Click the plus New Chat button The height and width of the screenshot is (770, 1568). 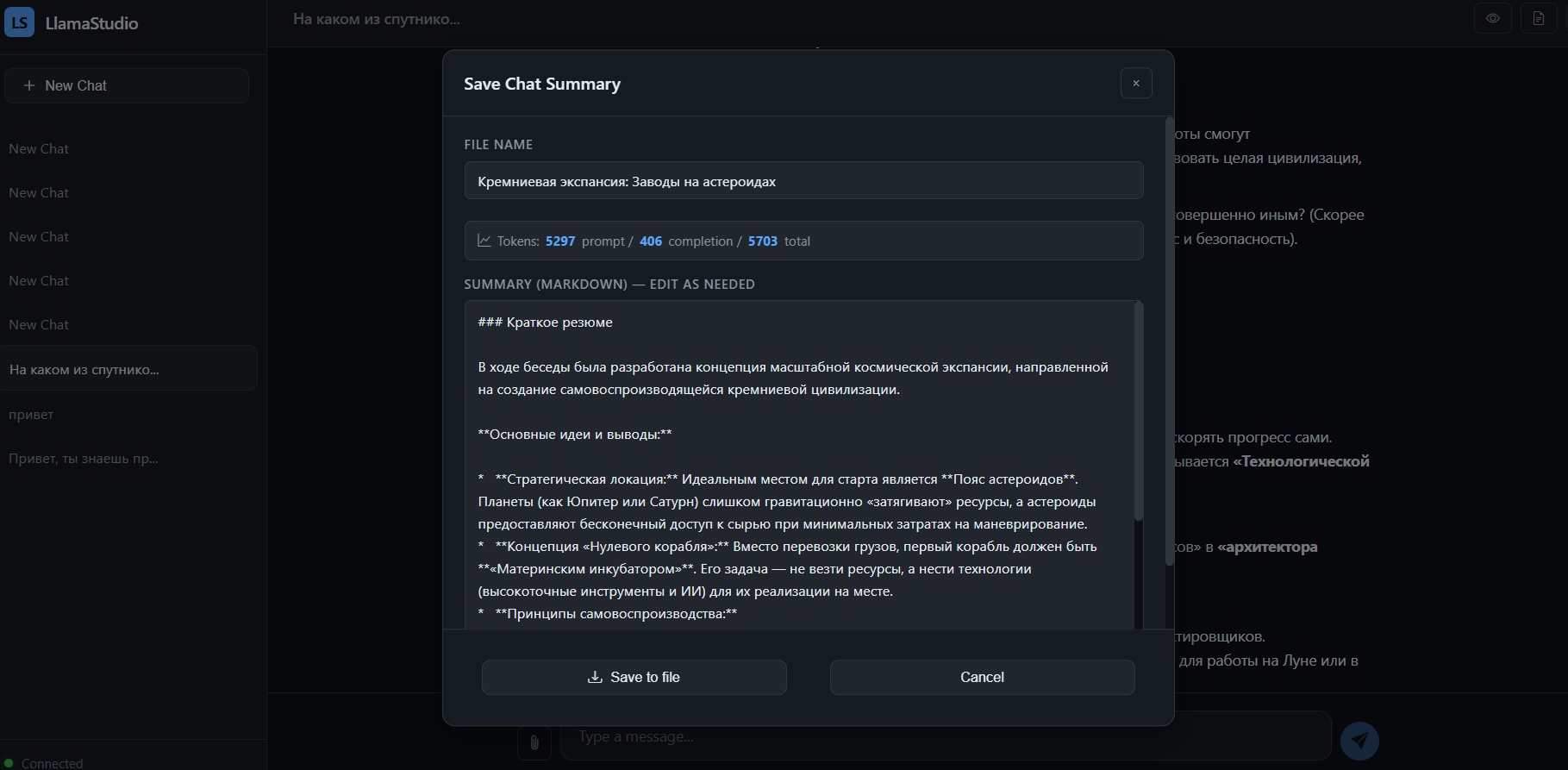pos(127,85)
